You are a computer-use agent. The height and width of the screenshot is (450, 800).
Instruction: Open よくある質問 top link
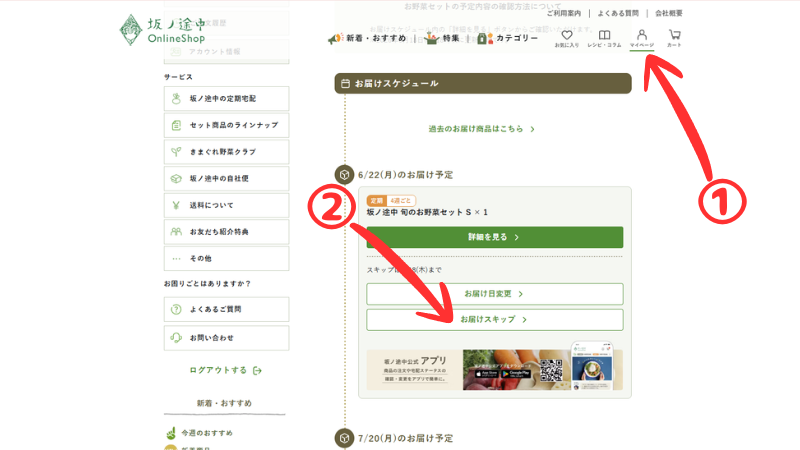pyautogui.click(x=618, y=13)
